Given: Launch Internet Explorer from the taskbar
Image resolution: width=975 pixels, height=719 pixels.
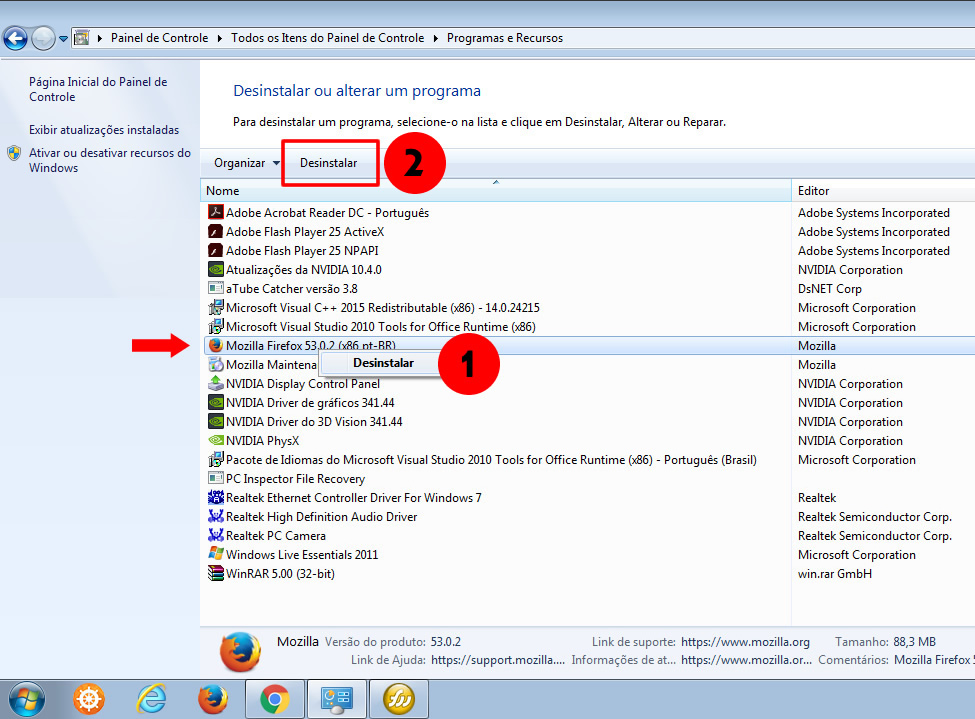Looking at the screenshot, I should coord(151,699).
